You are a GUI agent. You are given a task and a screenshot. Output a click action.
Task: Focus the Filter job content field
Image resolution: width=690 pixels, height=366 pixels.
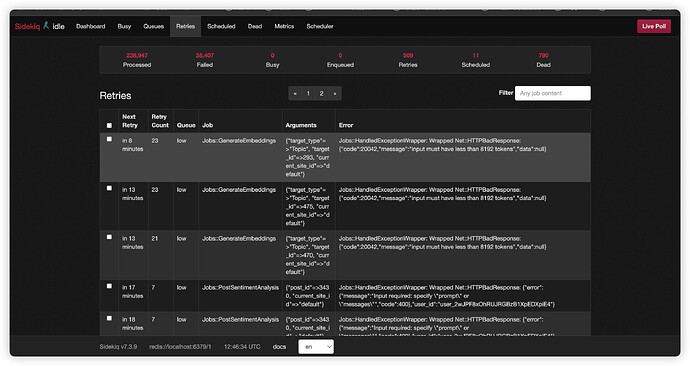[553, 93]
